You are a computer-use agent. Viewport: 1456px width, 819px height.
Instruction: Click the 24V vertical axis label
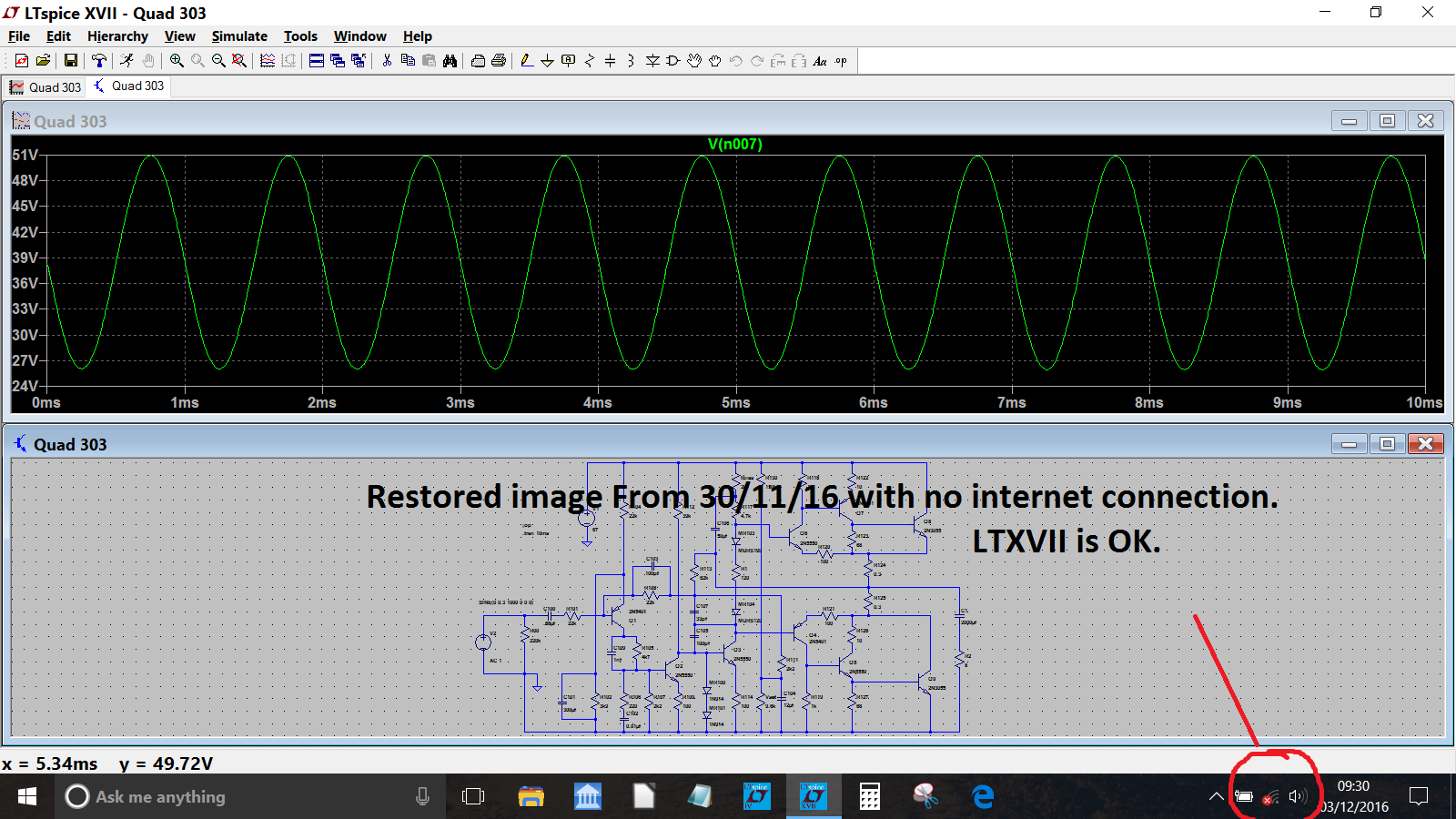coord(25,386)
